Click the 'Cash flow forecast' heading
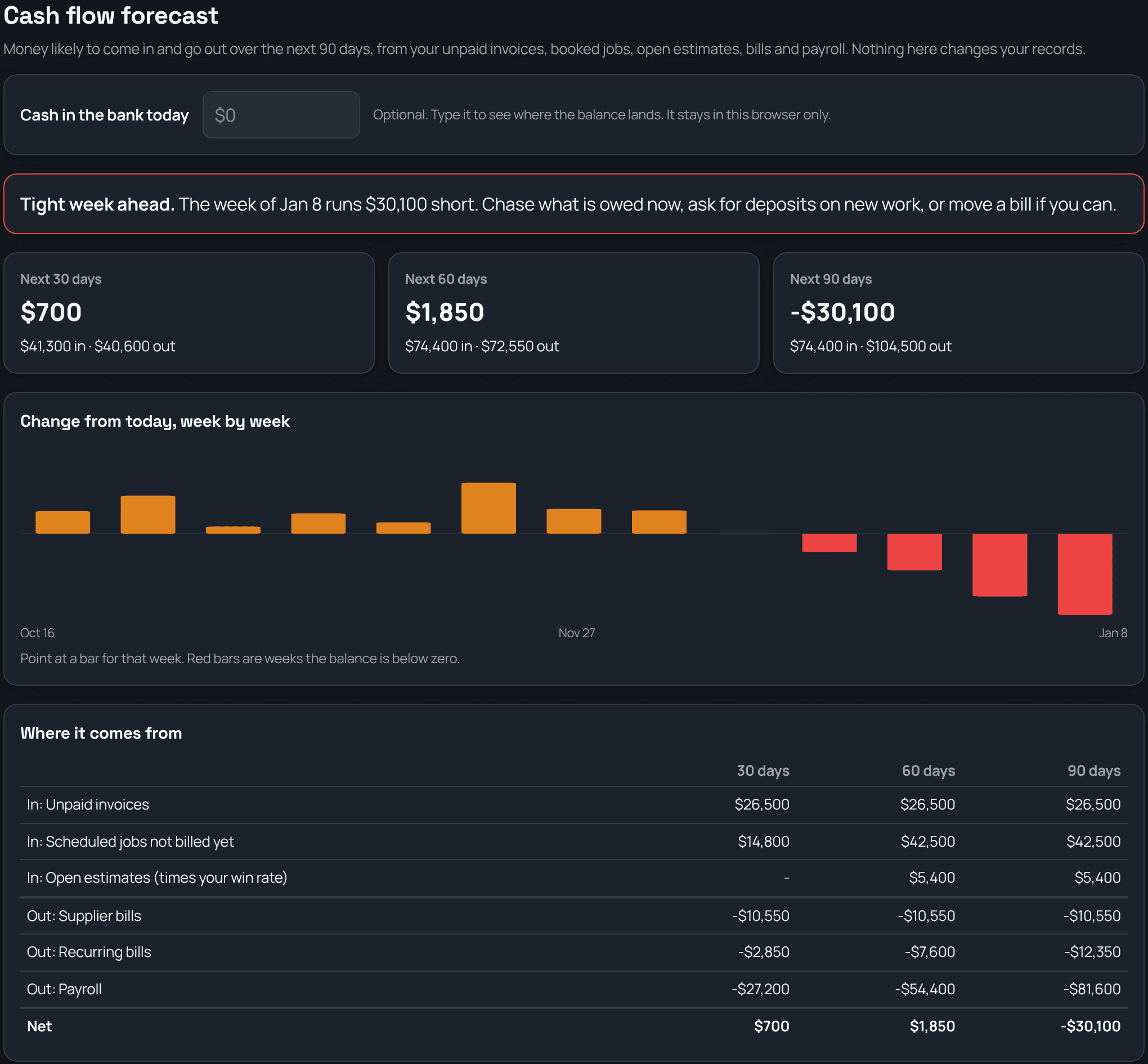The width and height of the screenshot is (1148, 1064). click(x=111, y=16)
